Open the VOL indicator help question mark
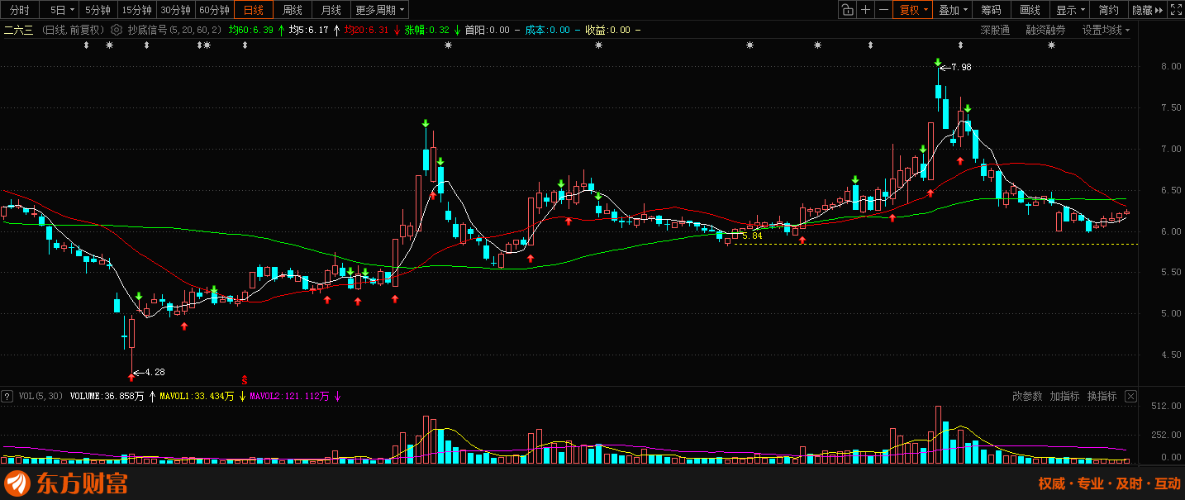 click(7, 396)
